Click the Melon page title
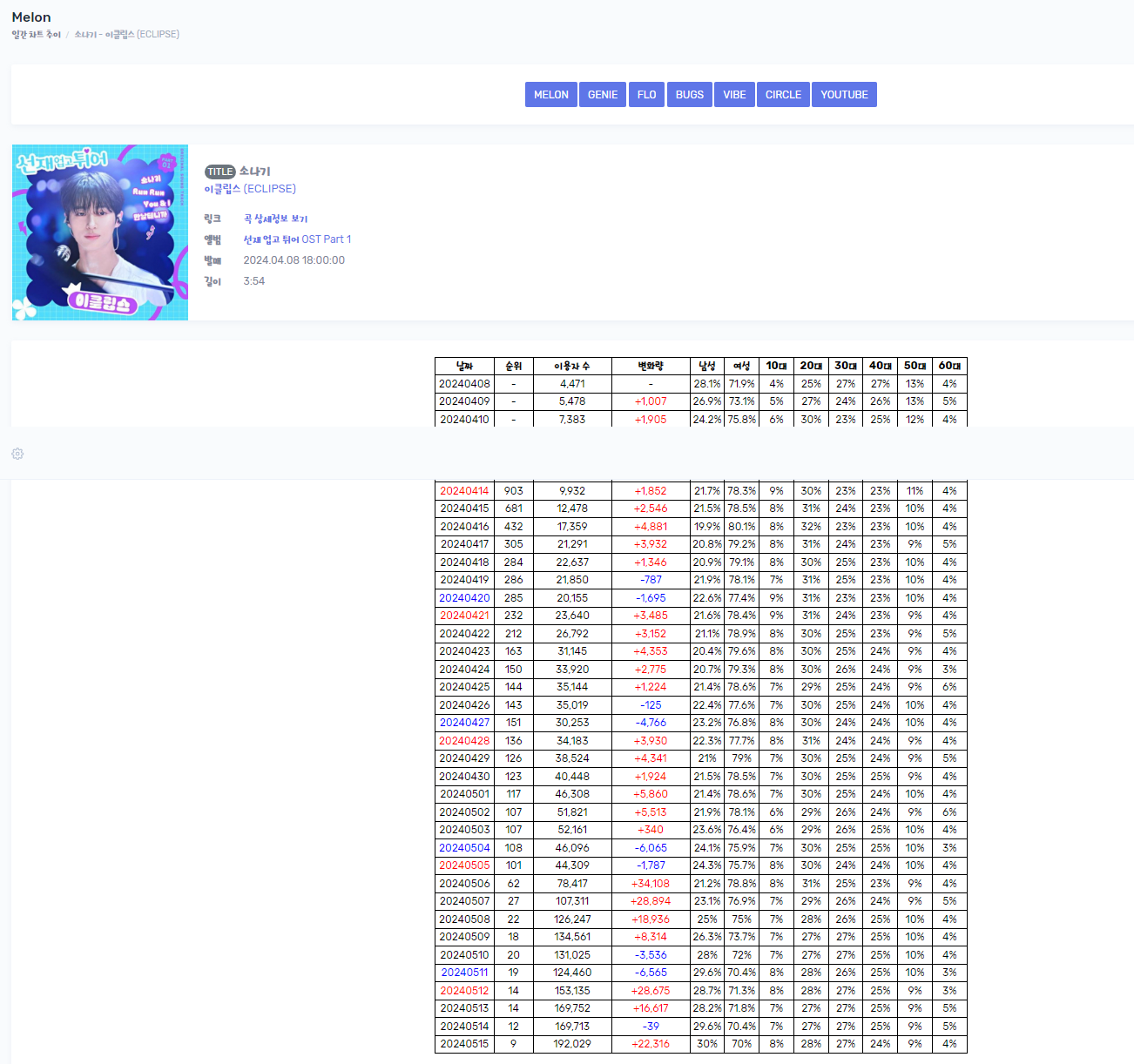This screenshot has height=1064, width=1134. pos(31,17)
